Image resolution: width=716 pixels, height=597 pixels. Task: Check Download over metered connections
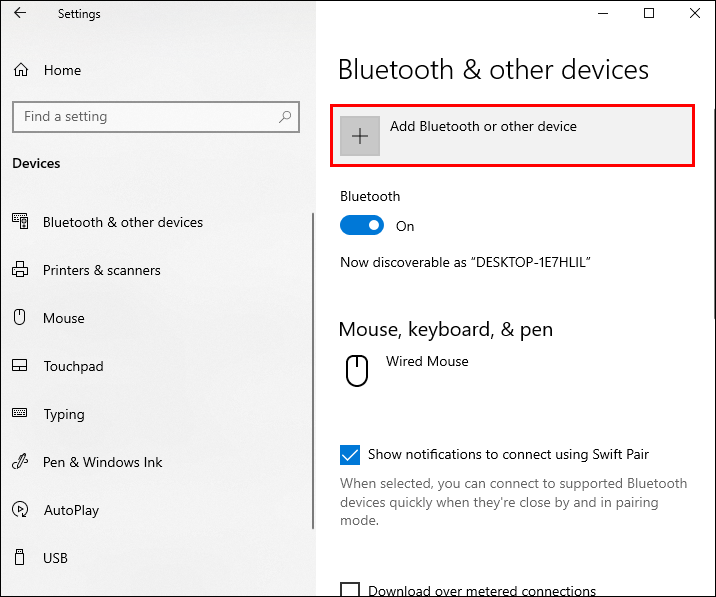click(x=350, y=590)
